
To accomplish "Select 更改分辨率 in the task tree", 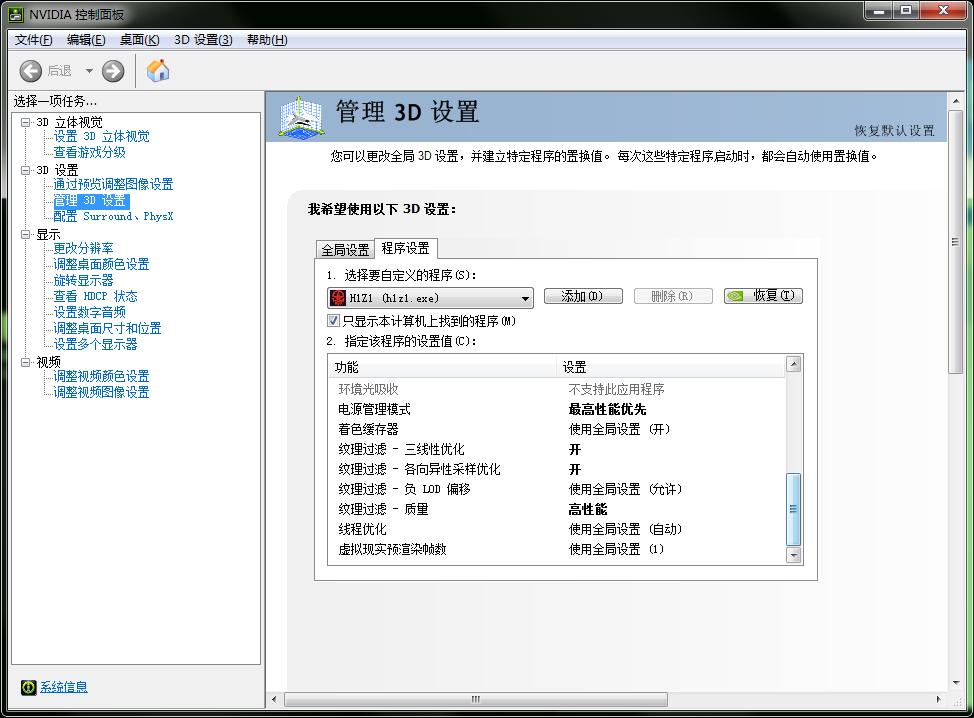I will [x=84, y=248].
